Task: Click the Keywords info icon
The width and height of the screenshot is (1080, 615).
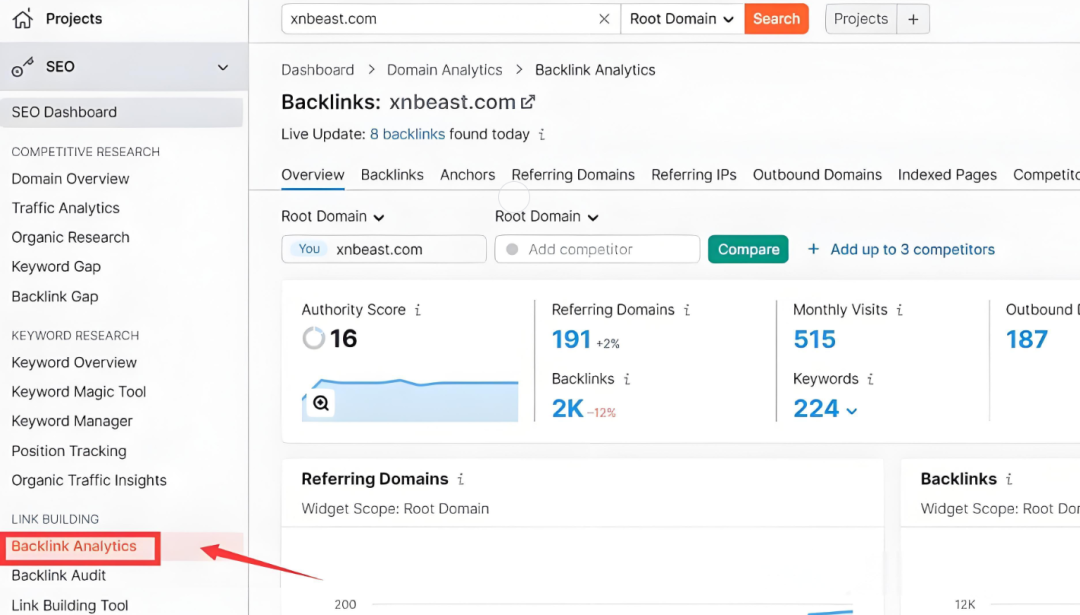Action: 871,379
